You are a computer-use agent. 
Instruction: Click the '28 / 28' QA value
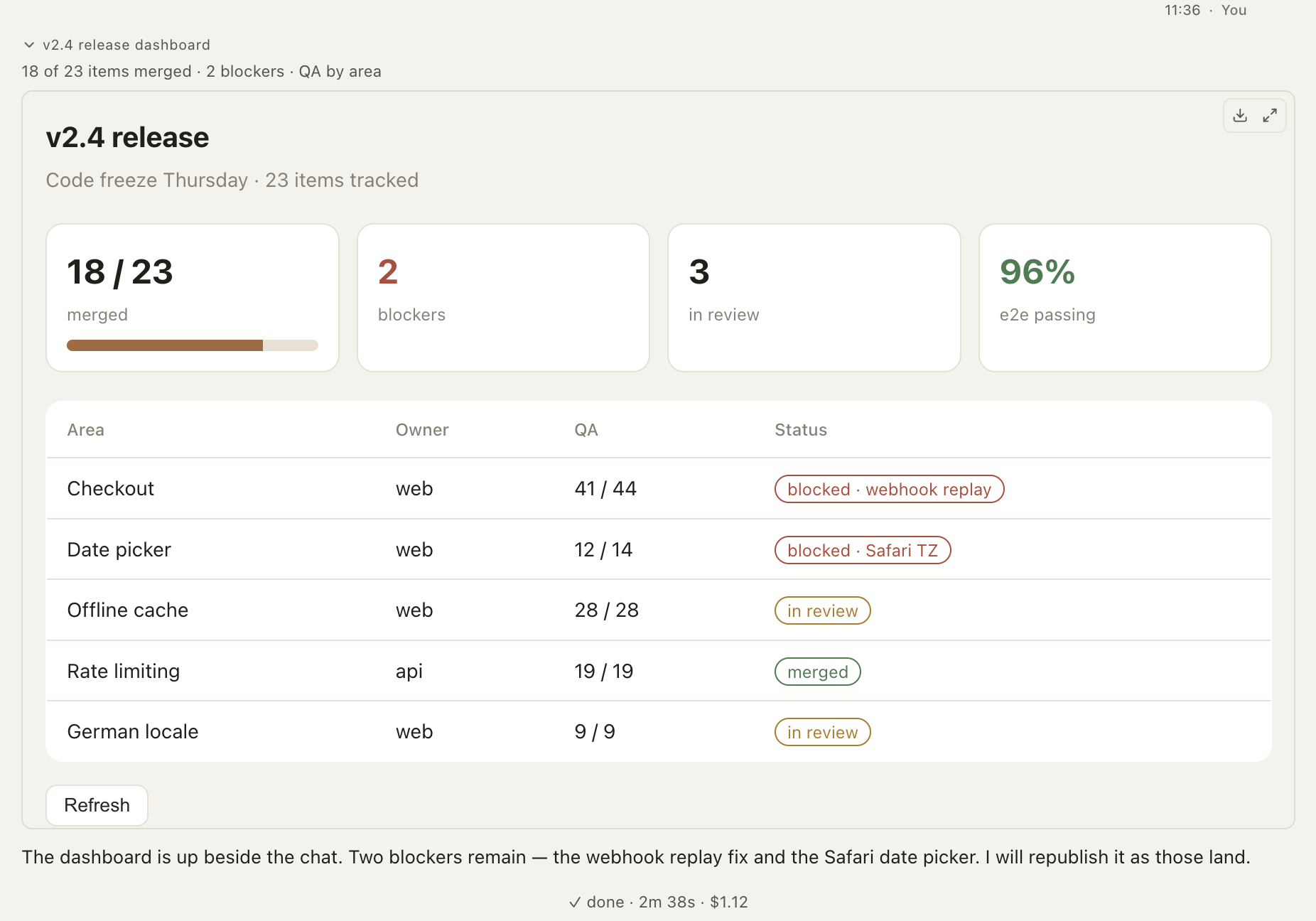(607, 610)
